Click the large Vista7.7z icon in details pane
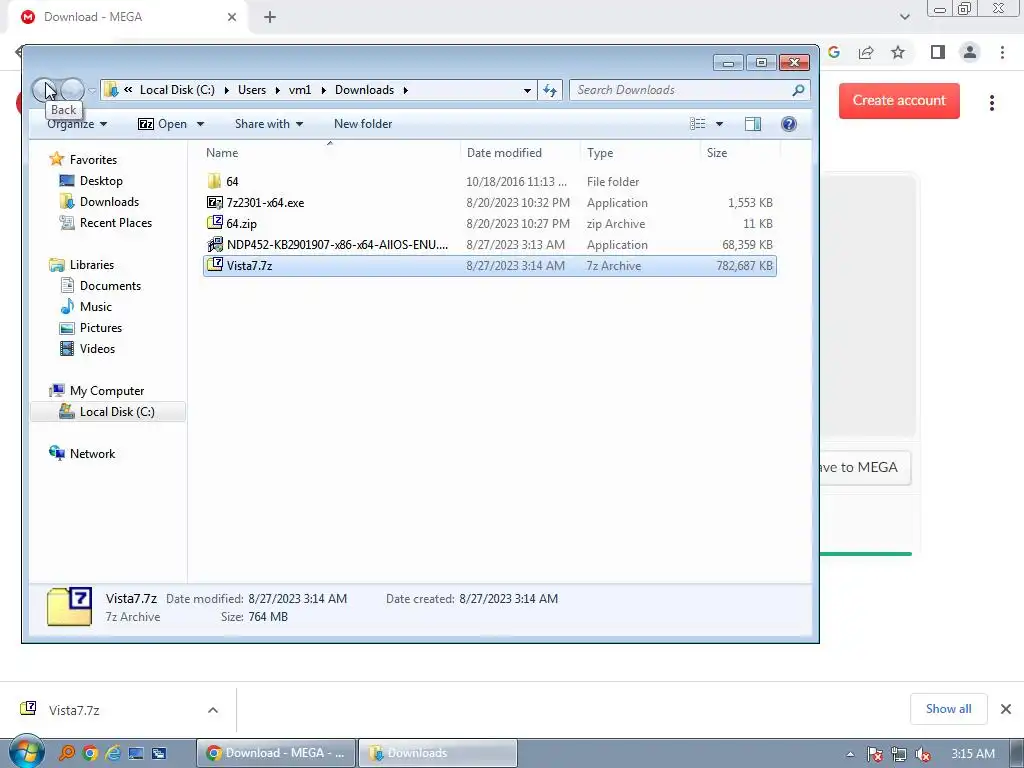 pyautogui.click(x=70, y=607)
